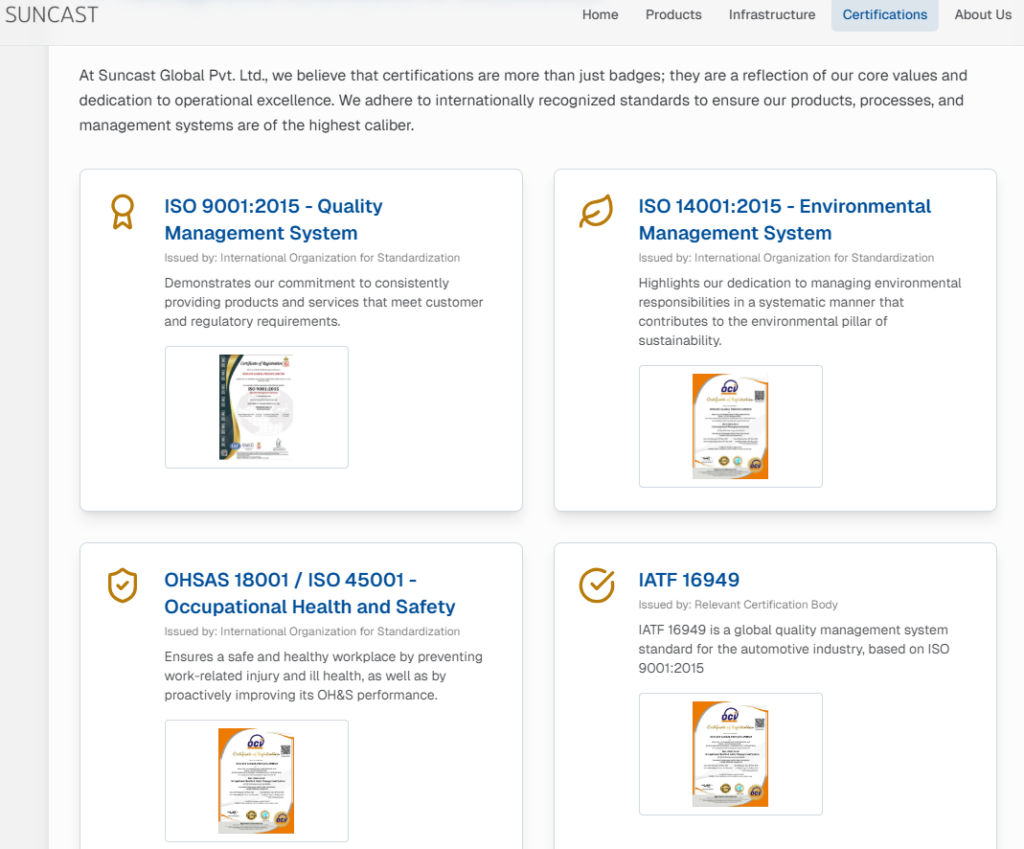Open the Infrastructure nav link
Viewport: 1024px width, 849px height.
click(x=772, y=14)
